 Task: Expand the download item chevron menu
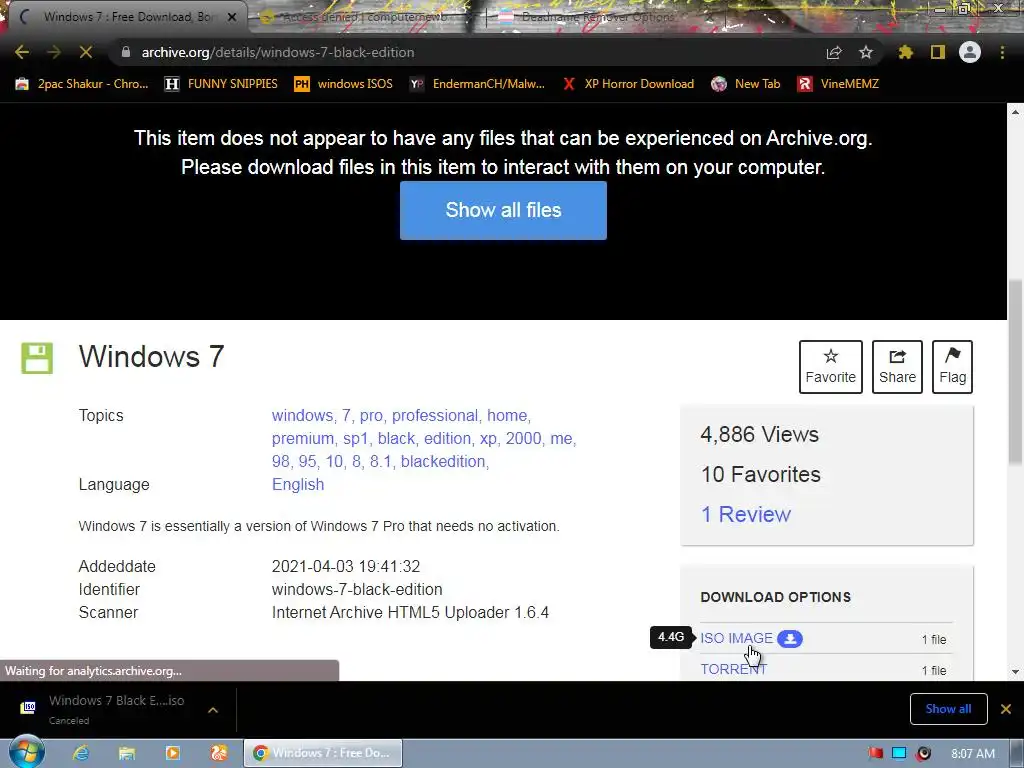tap(213, 710)
